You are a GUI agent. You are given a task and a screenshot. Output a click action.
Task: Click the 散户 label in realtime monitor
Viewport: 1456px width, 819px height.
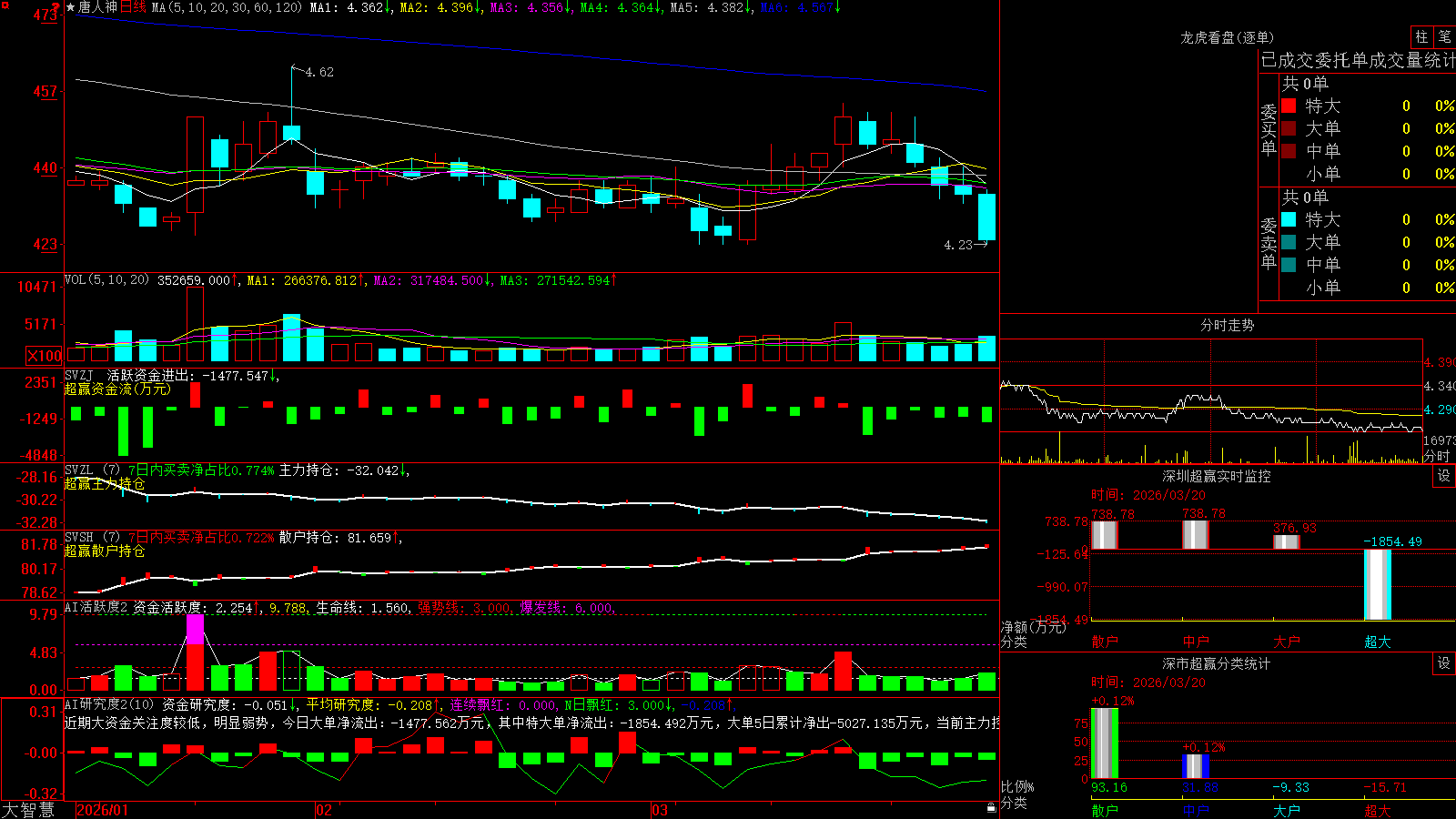[1104, 642]
